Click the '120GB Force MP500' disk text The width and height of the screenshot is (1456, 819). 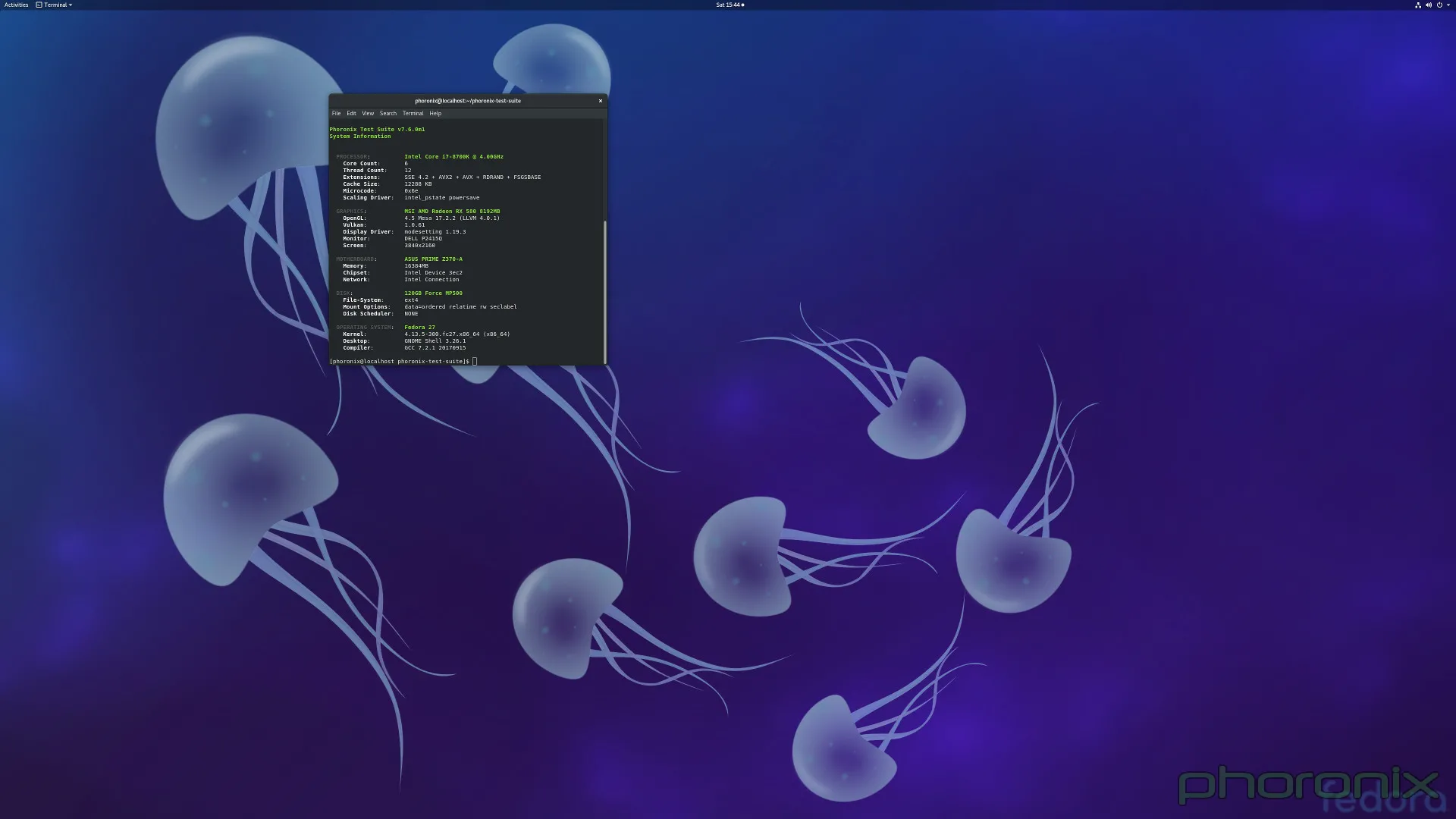pos(433,293)
